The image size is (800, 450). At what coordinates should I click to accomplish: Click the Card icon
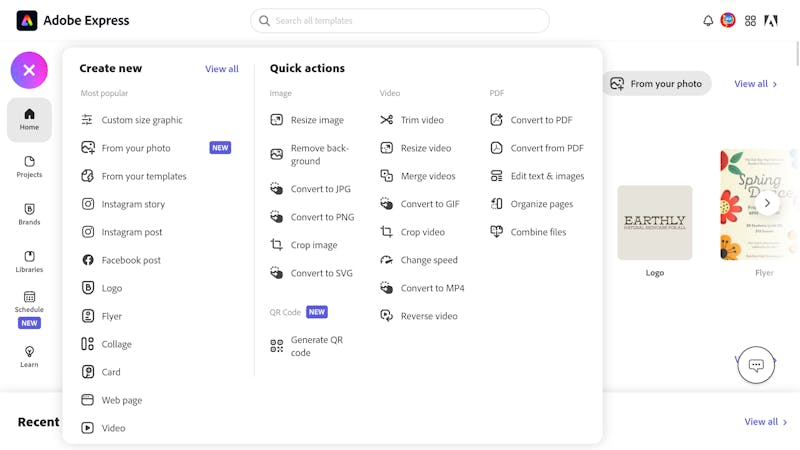pos(88,372)
